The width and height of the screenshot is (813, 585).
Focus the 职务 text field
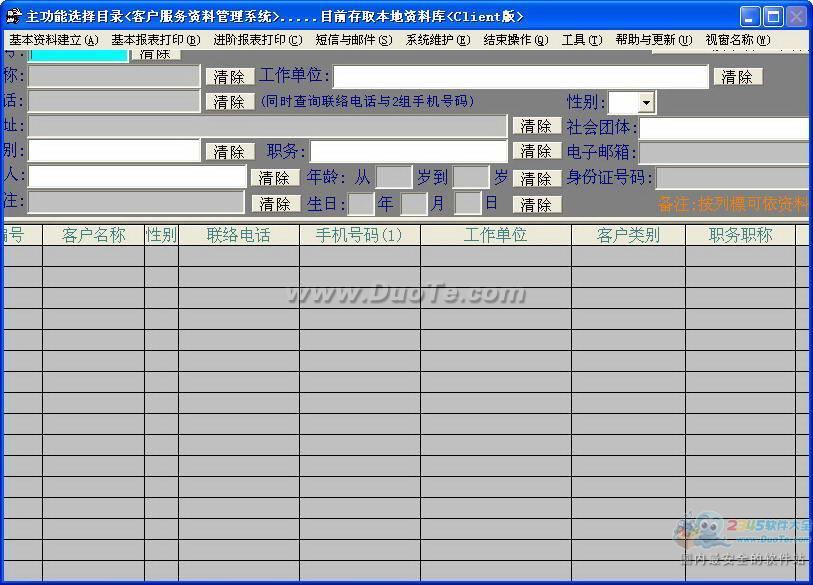408,151
